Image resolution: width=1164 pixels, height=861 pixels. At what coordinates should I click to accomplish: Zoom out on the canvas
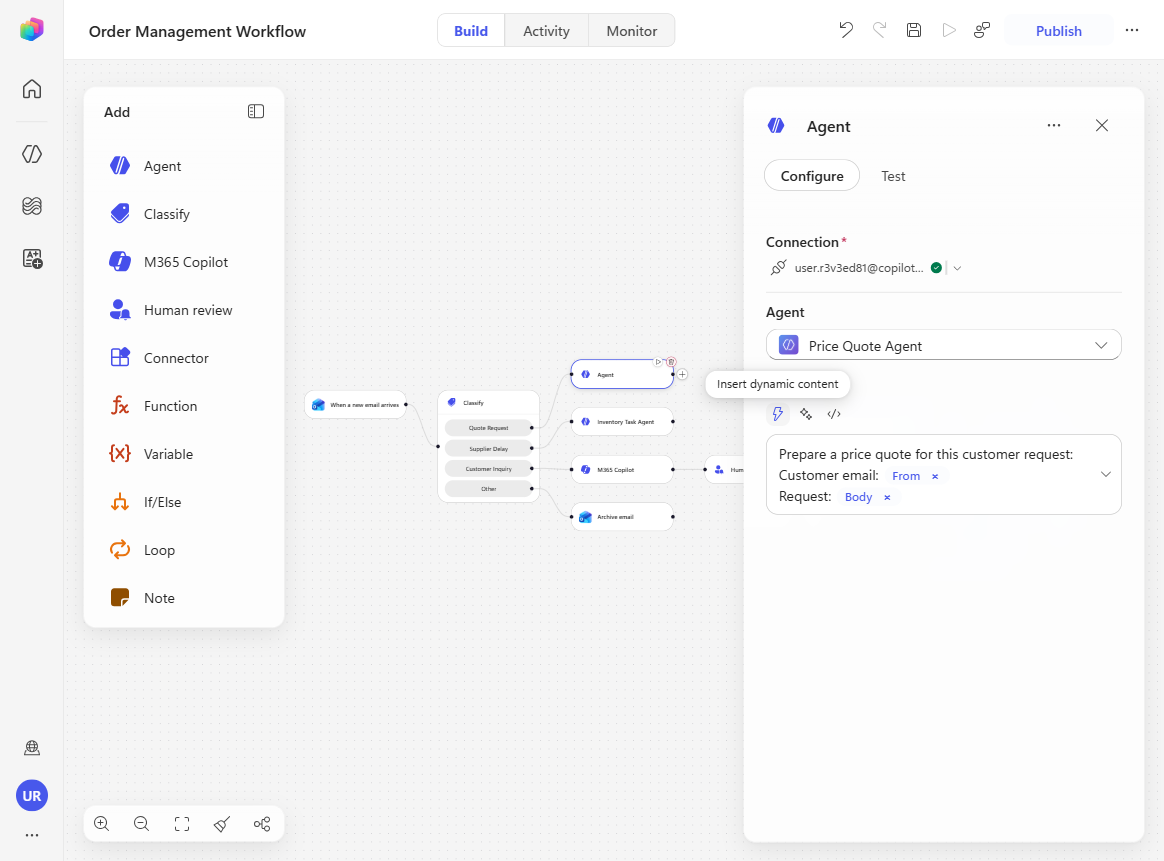[x=142, y=824]
